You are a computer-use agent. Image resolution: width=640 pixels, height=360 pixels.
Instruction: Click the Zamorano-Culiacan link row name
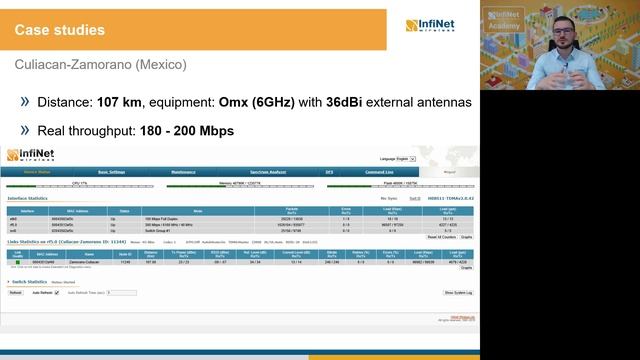point(84,262)
